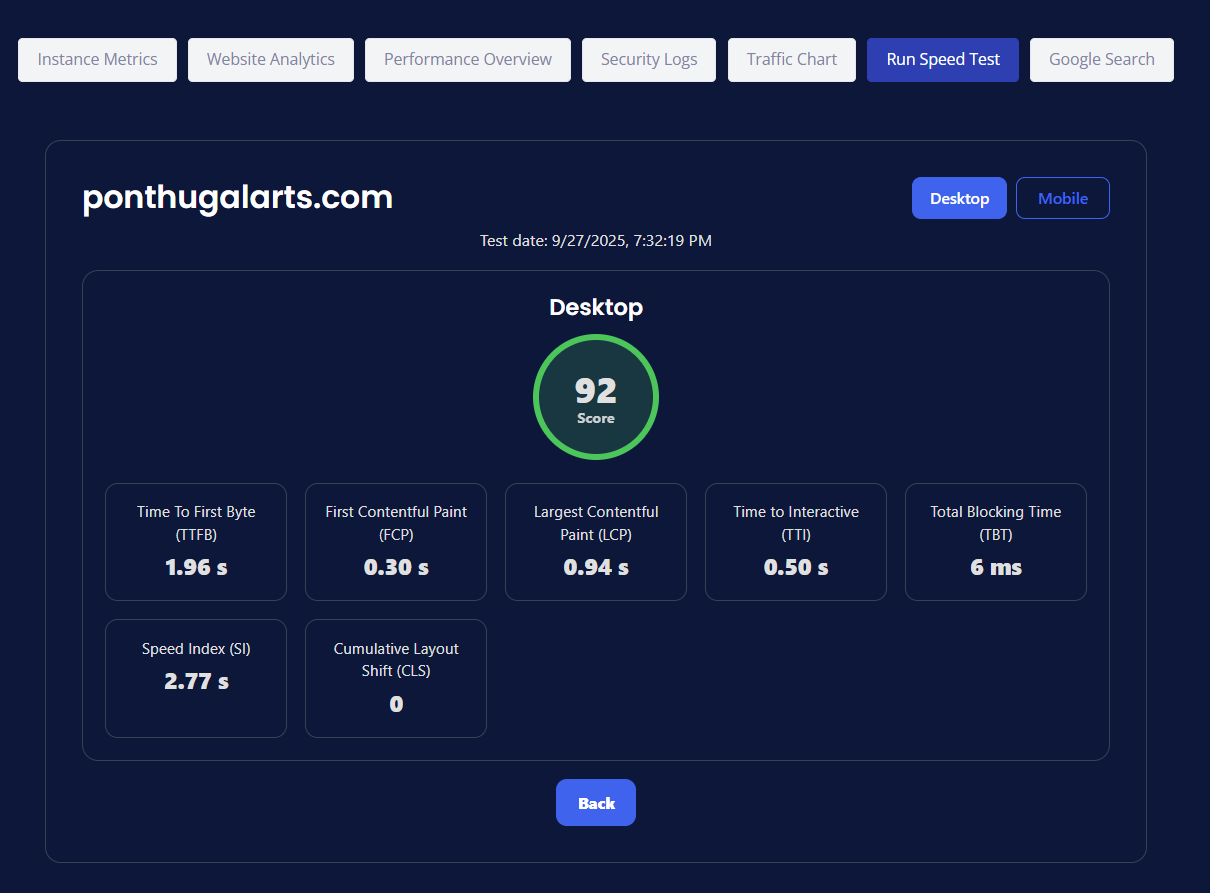Select the Total Blocking Time card

(x=995, y=542)
